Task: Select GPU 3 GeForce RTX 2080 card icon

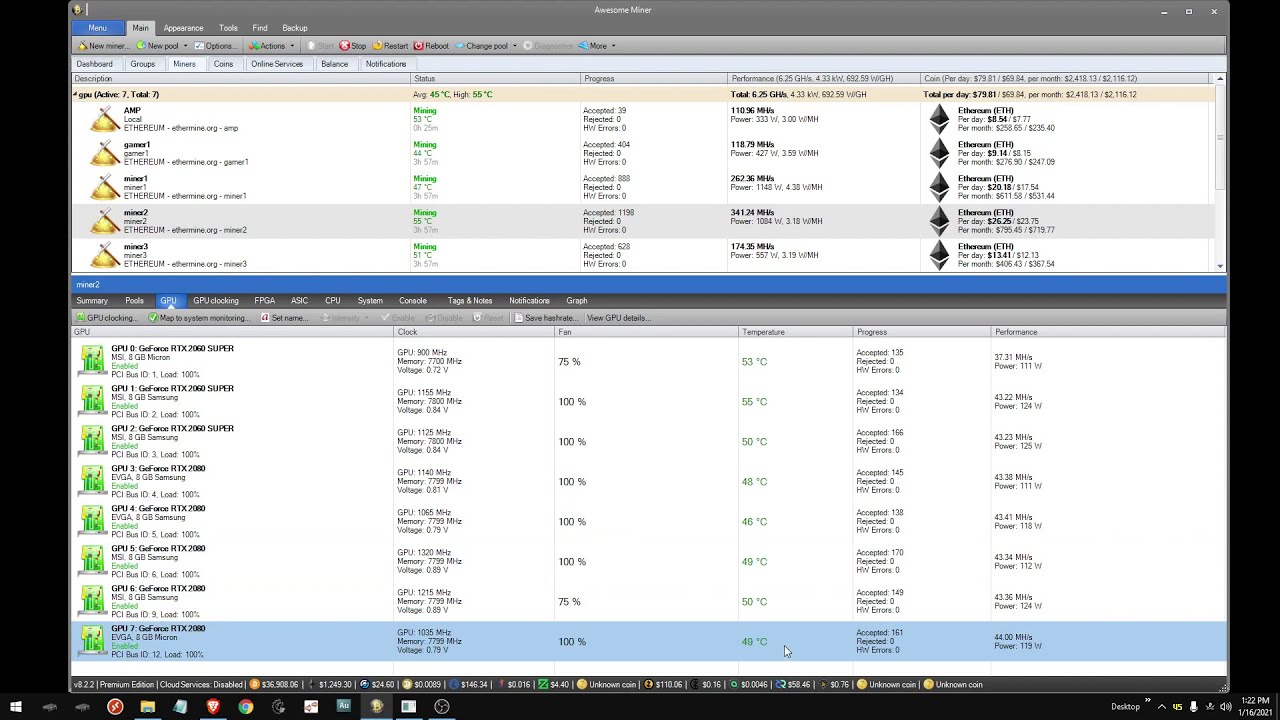Action: coord(92,481)
